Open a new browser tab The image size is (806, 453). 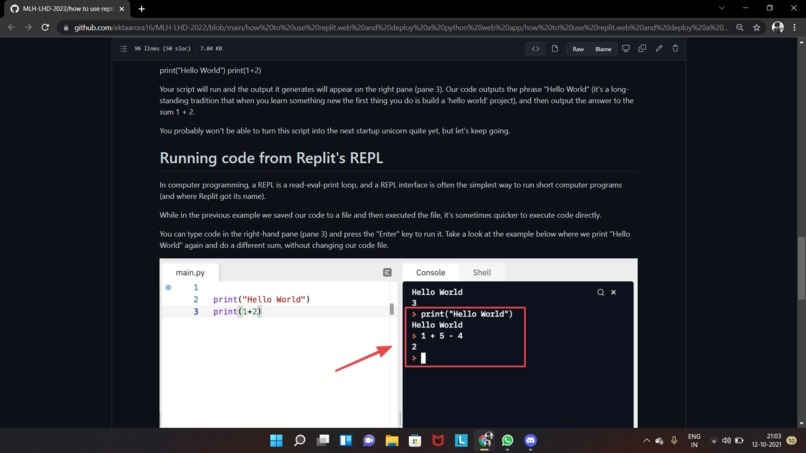coord(141,9)
